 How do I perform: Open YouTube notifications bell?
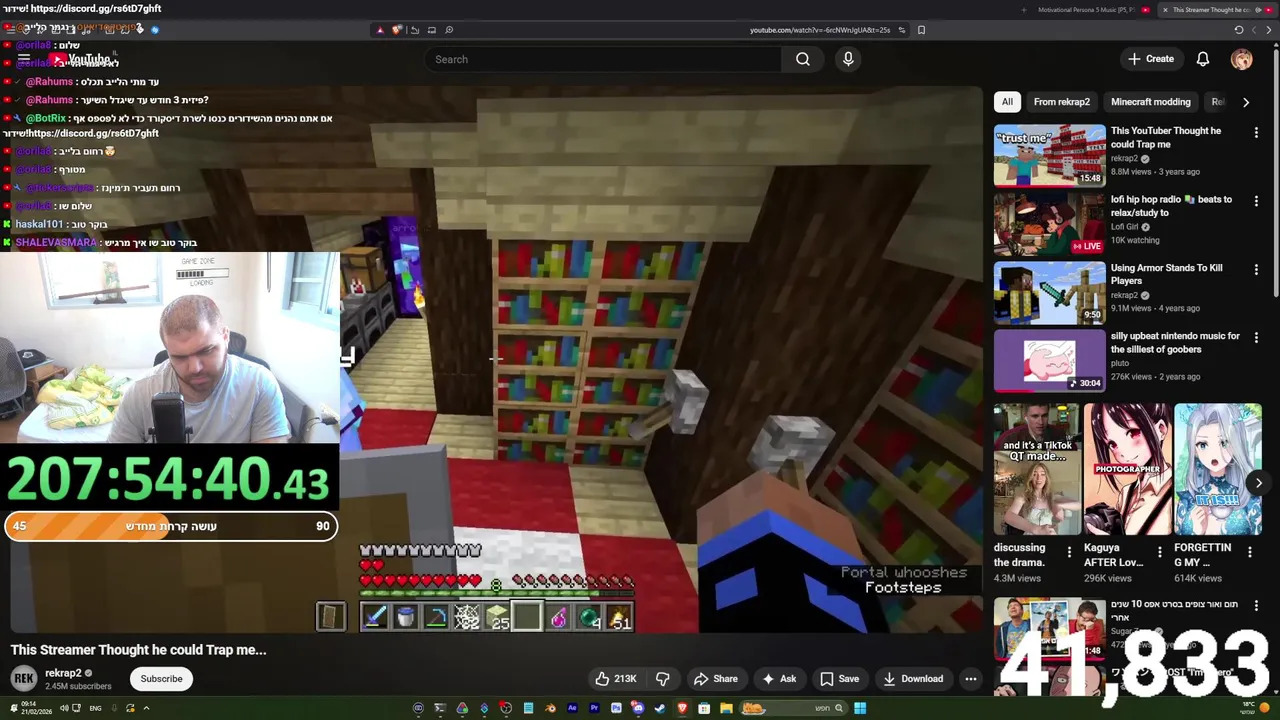tap(1203, 59)
